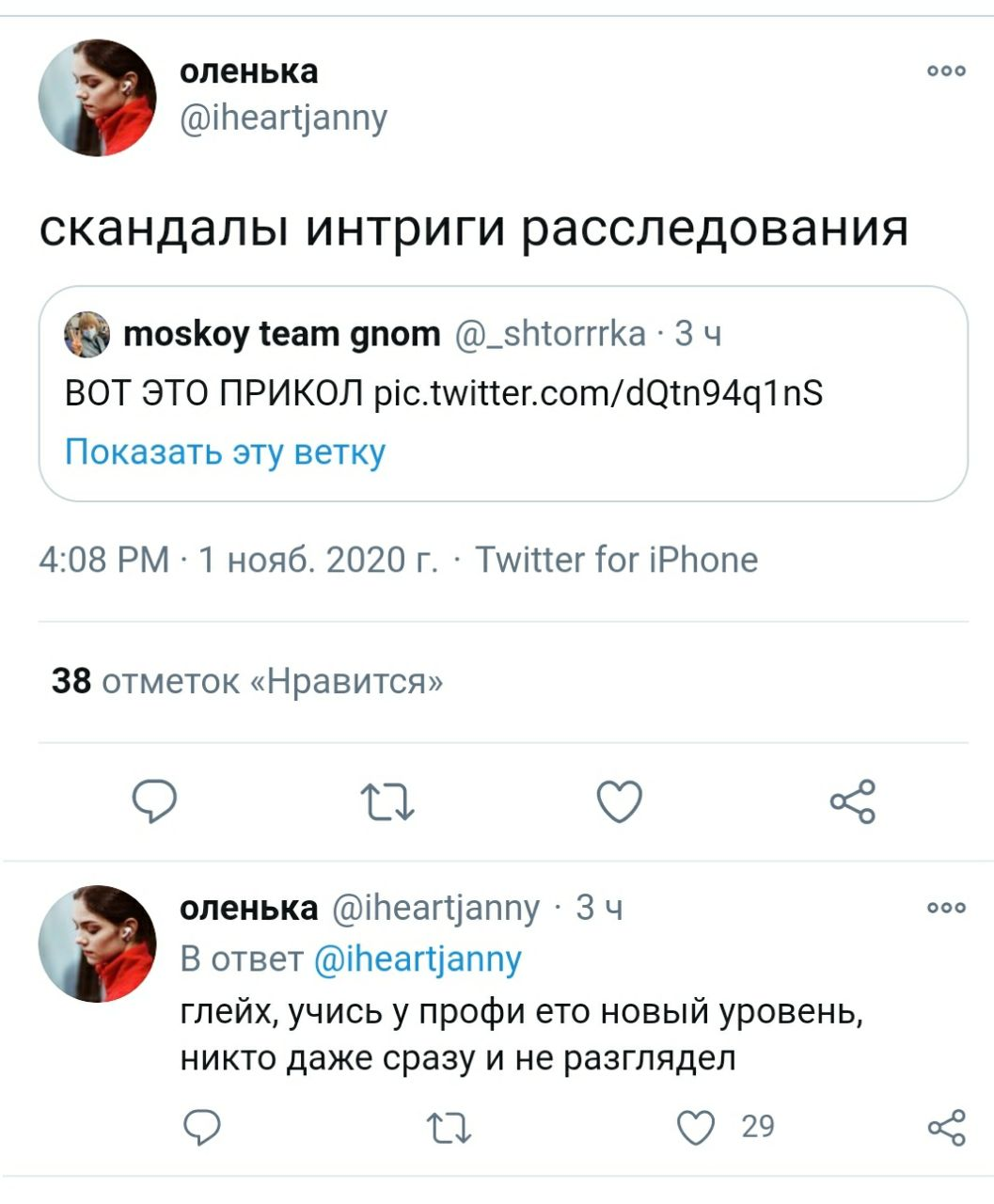This screenshot has width=994, height=1204.
Task: Open main tweet author's profile picture
Action: point(97,98)
